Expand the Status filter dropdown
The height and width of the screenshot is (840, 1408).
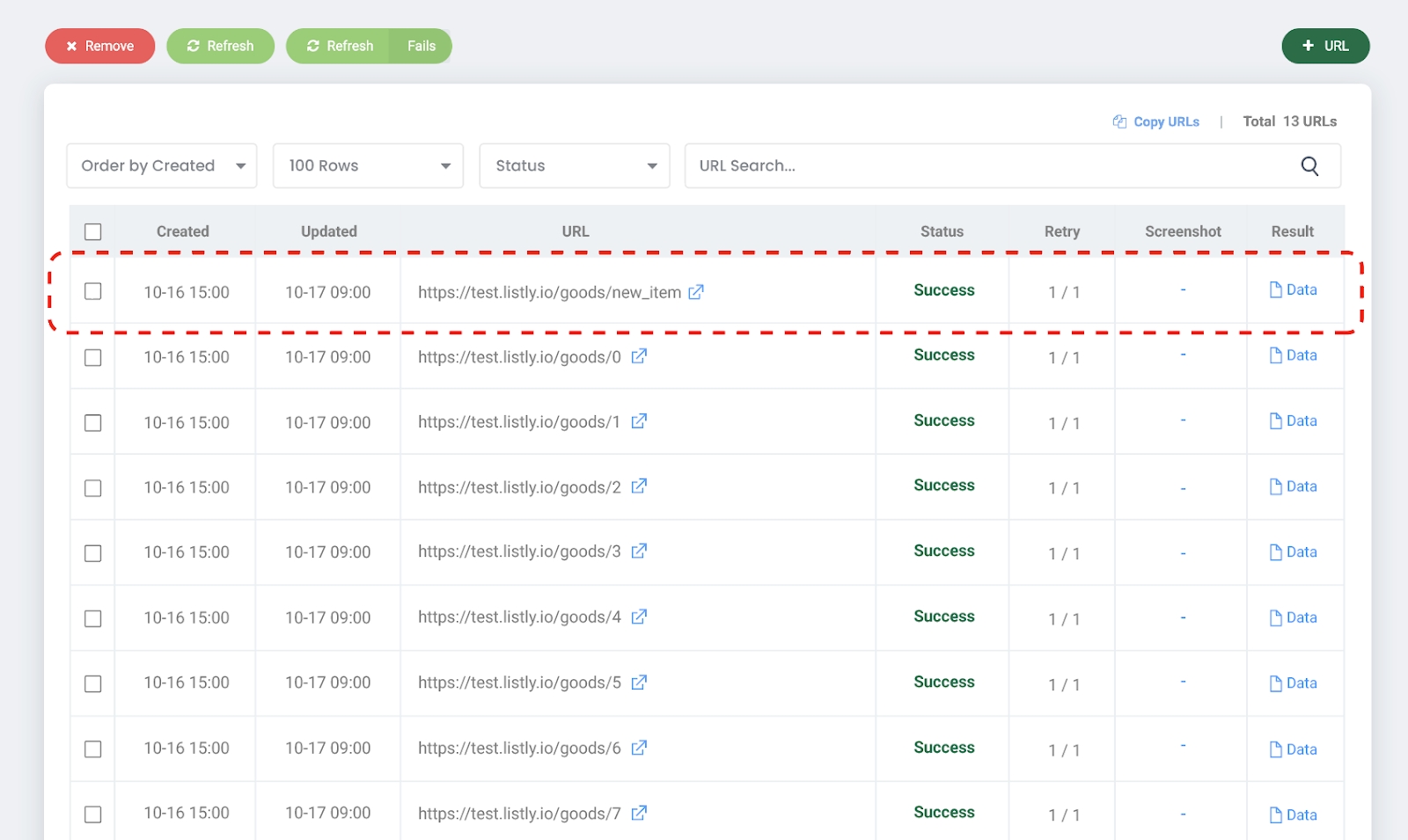pyautogui.click(x=574, y=166)
